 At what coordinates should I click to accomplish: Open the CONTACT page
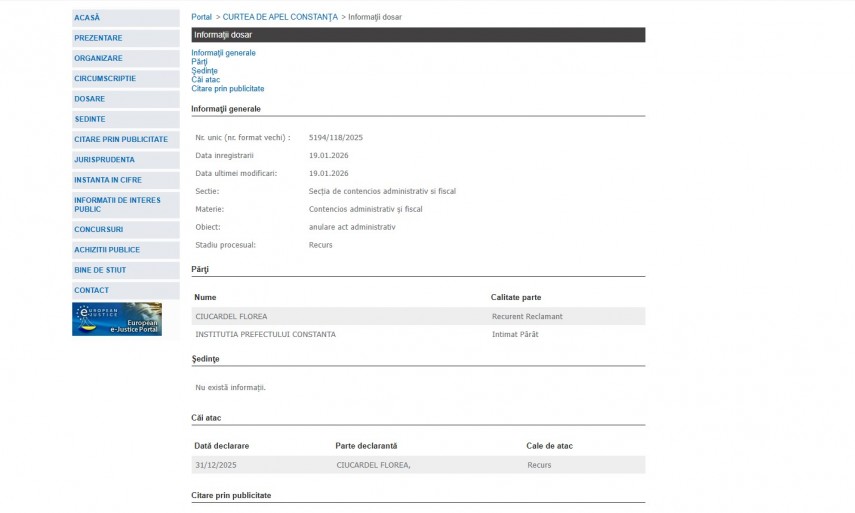(x=91, y=290)
